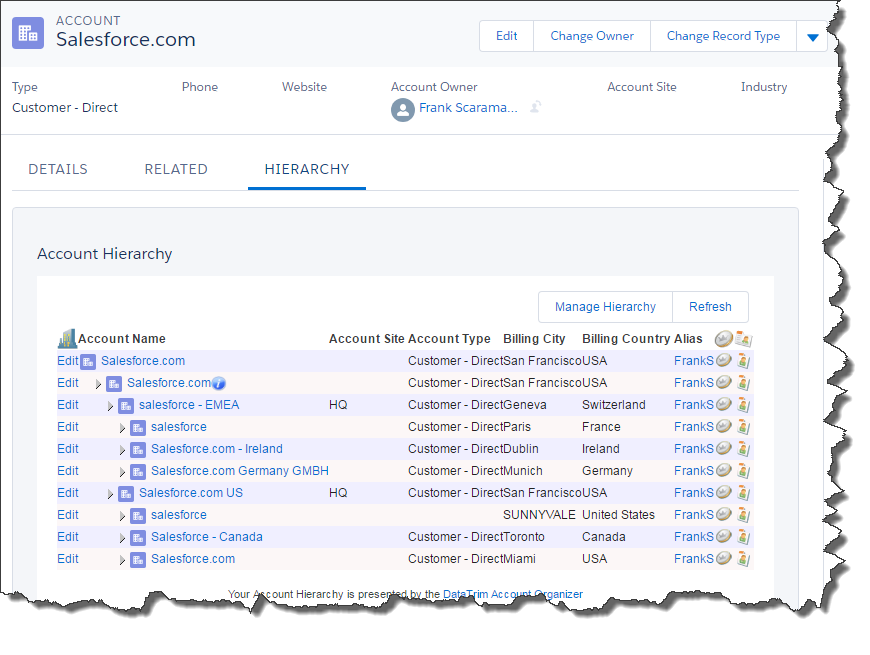Open the dropdown arrow next to Change Record Type
Screen dimensions: 870x655
812,37
